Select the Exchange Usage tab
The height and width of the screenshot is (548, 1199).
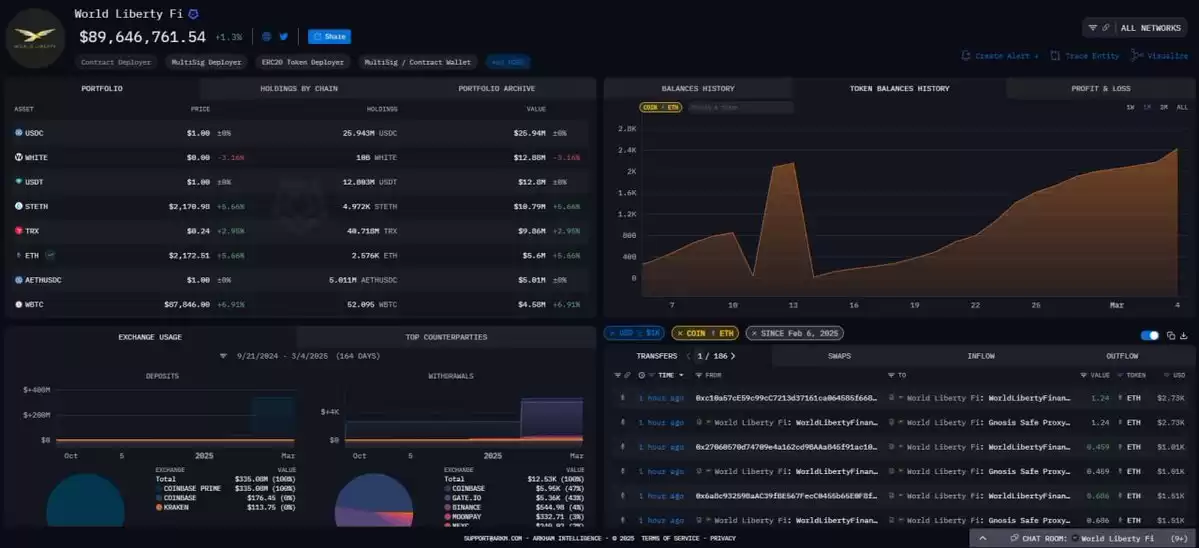[150, 337]
